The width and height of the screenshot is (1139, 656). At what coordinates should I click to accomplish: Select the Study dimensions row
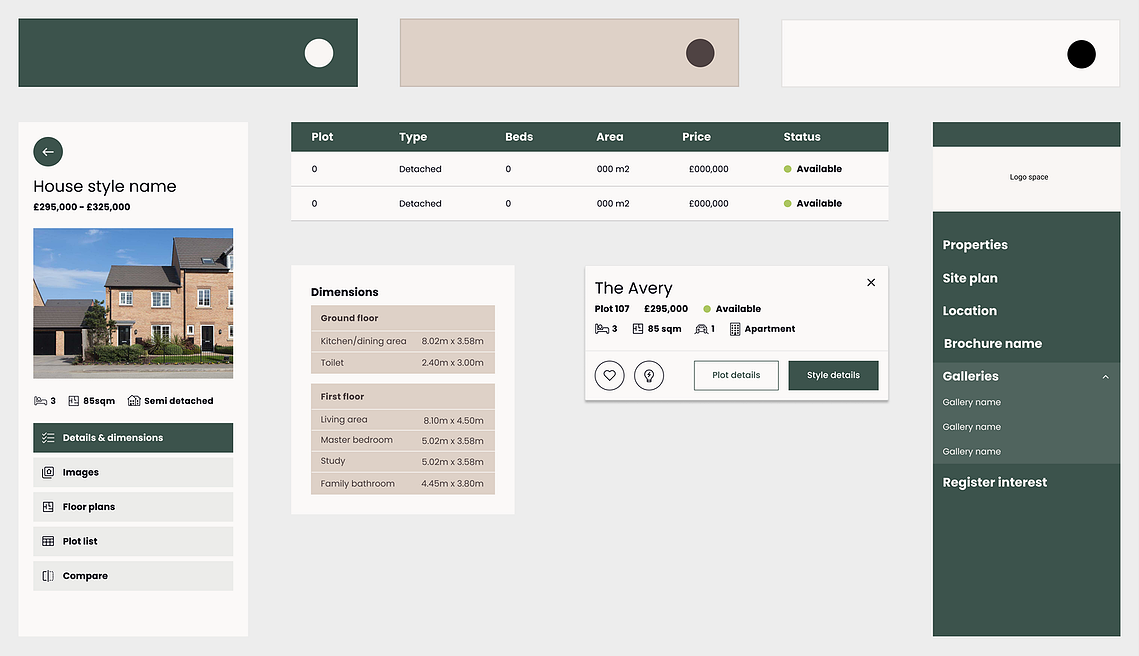coord(402,461)
